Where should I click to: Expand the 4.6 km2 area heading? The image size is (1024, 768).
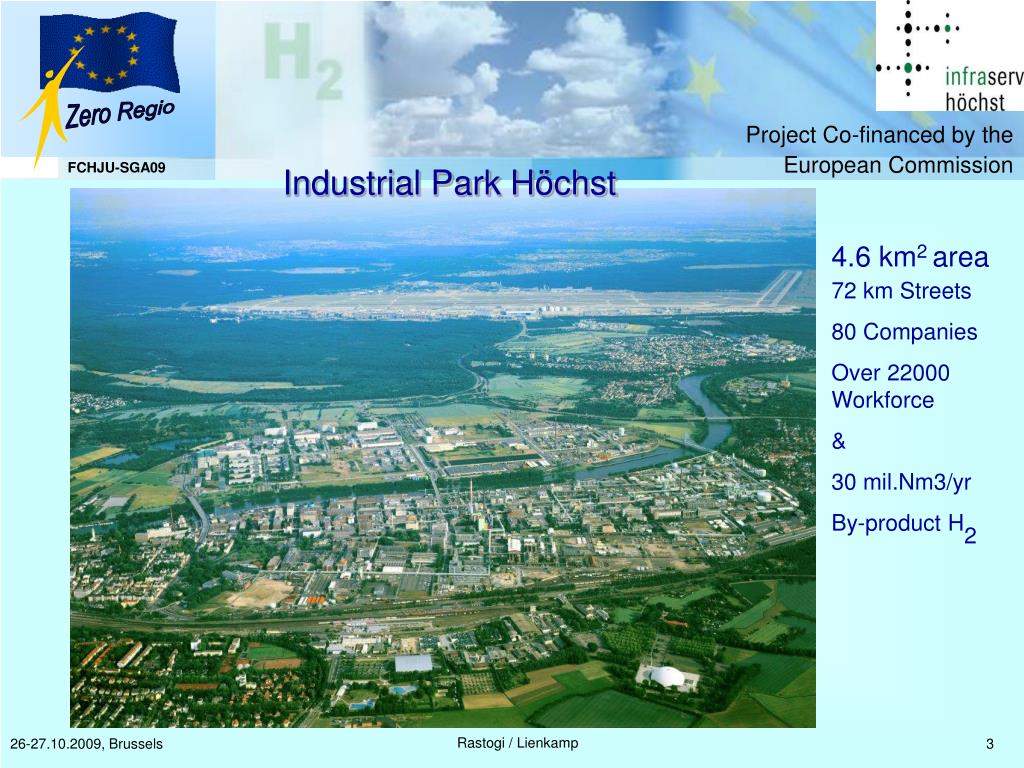[x=911, y=256]
